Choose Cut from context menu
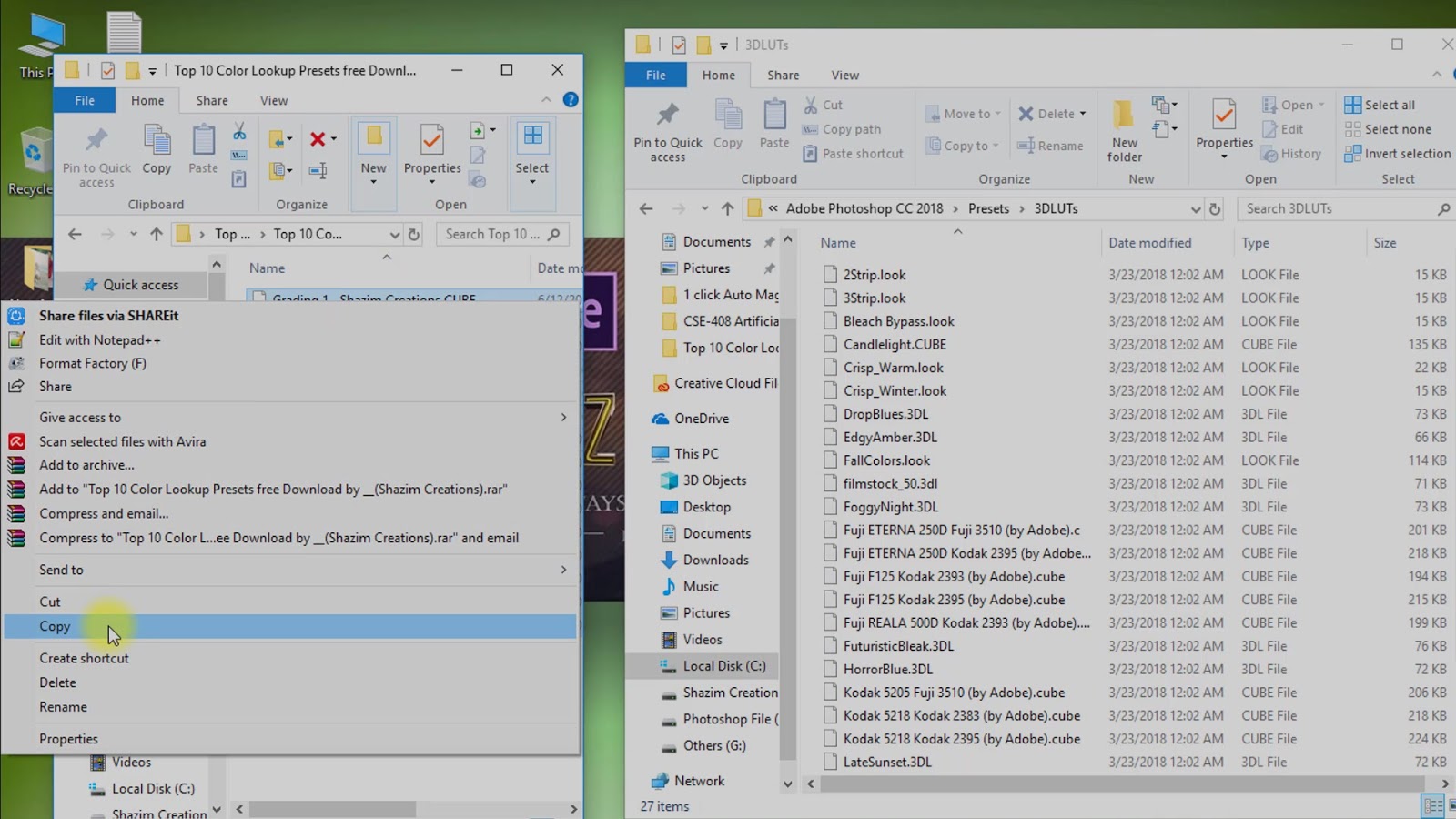The image size is (1456, 819). [x=290, y=602]
